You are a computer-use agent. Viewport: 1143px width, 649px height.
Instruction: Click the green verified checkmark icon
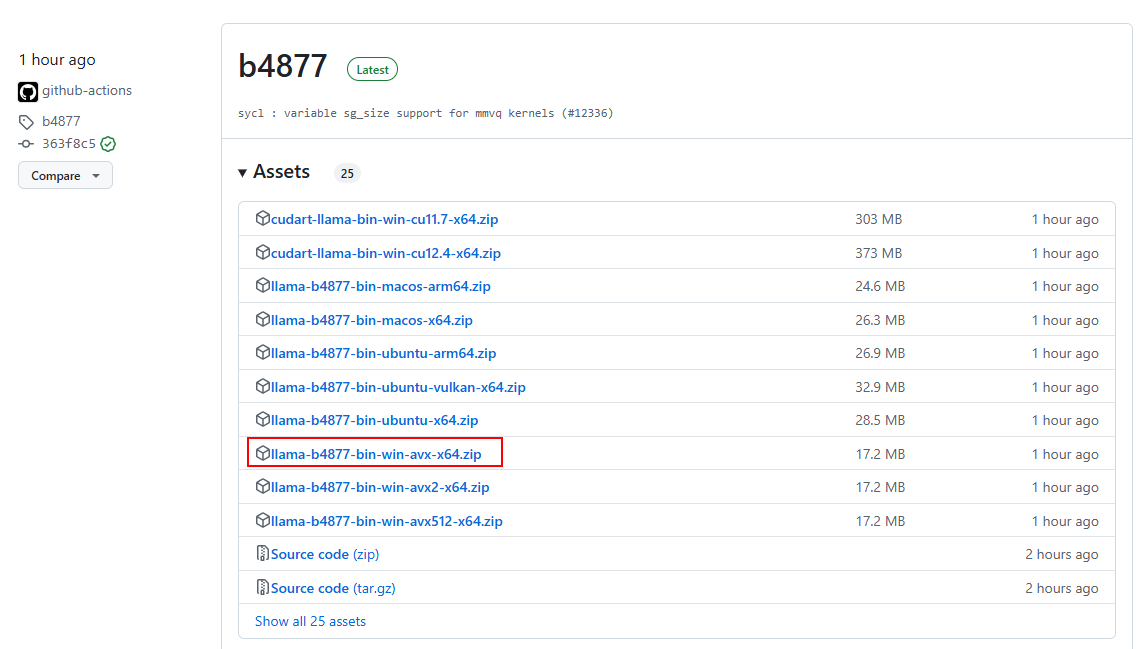tap(109, 144)
